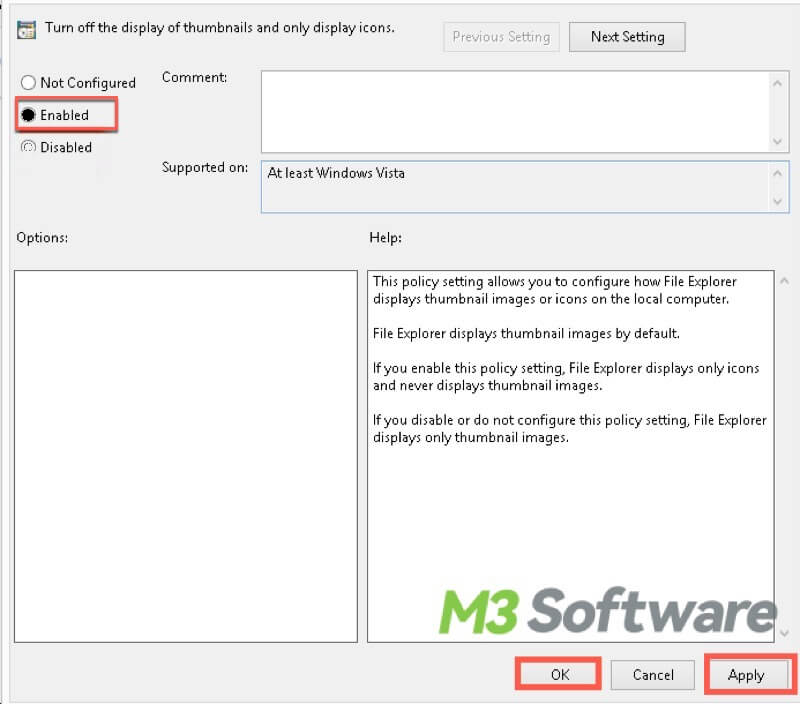Click the Help pane scroll up arrow
800x704 pixels.
point(785,280)
